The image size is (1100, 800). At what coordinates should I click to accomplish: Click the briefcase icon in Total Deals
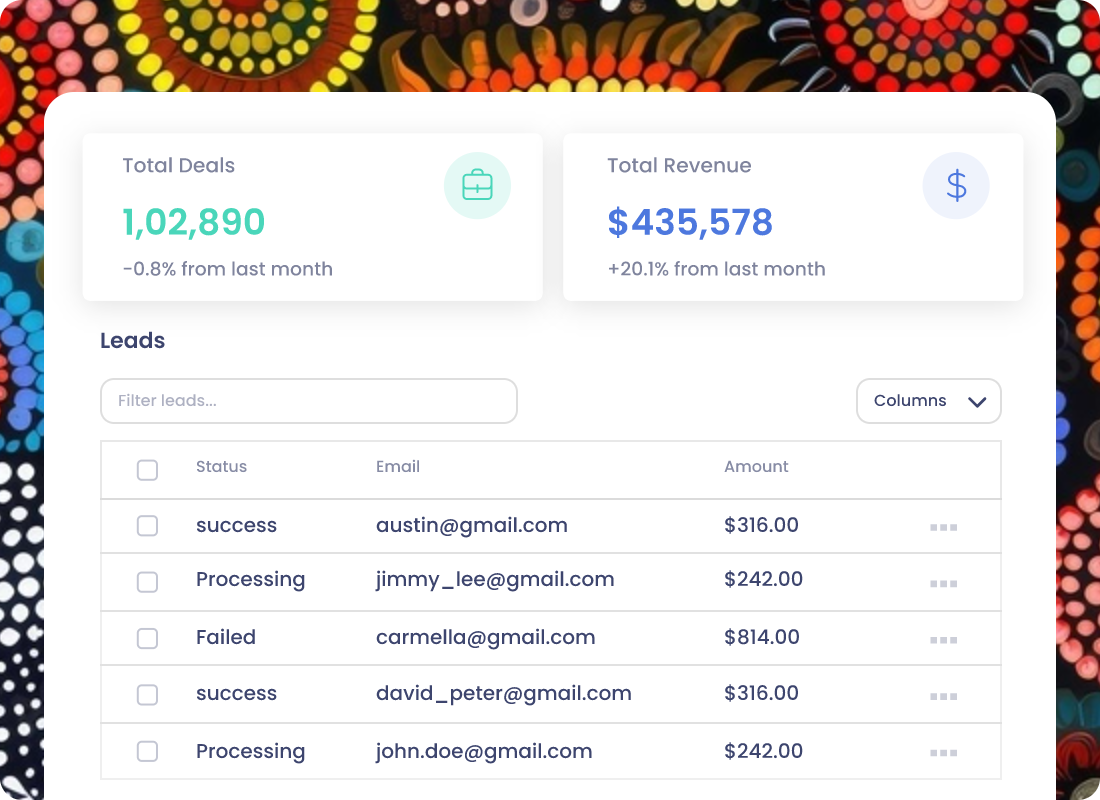click(477, 185)
